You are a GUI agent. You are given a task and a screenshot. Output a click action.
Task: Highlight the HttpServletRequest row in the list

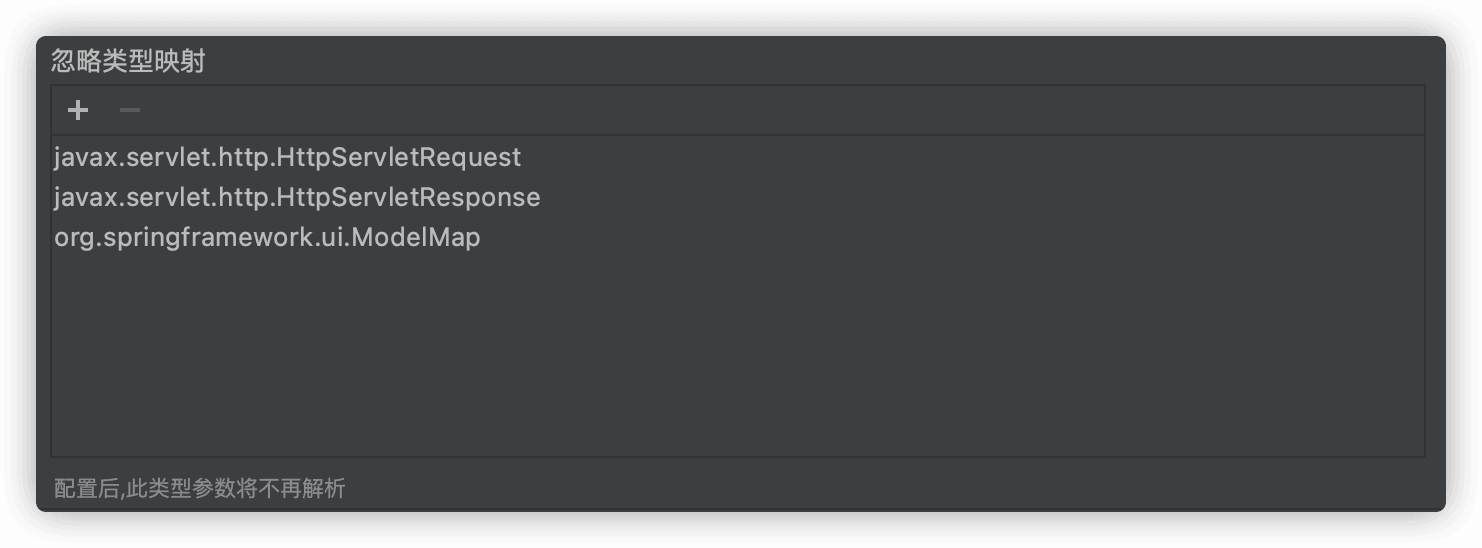click(287, 157)
